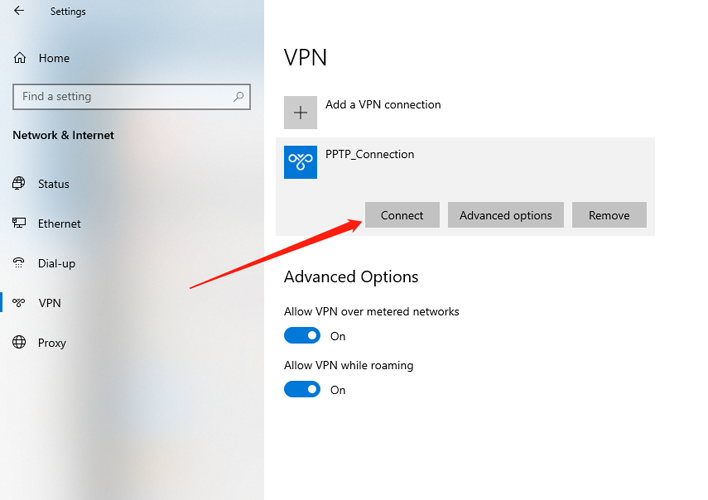Click the Proxy globe icon
Viewport: 708px width, 500px height.
(x=19, y=342)
